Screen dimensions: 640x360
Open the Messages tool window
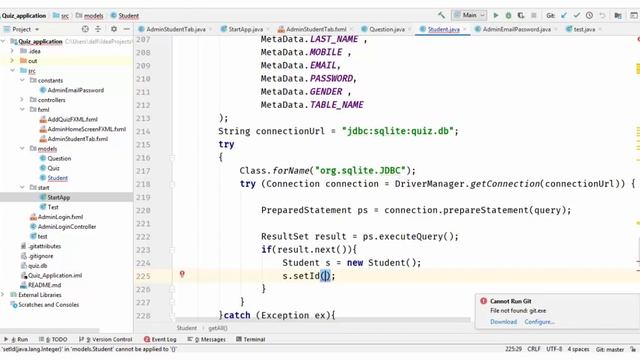[x=206, y=339]
